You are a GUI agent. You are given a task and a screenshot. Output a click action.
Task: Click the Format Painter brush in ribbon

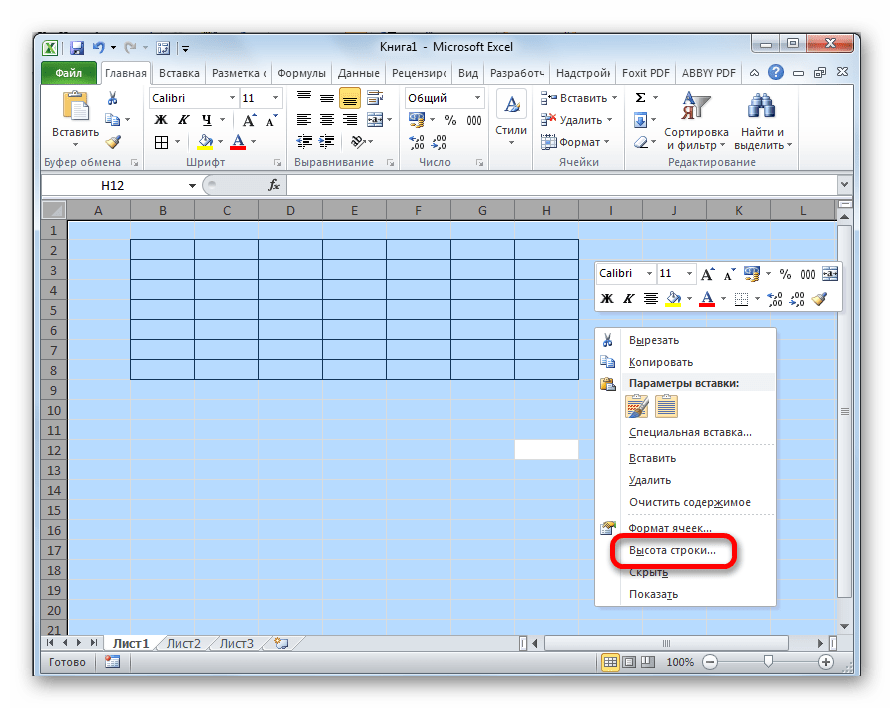point(113,141)
